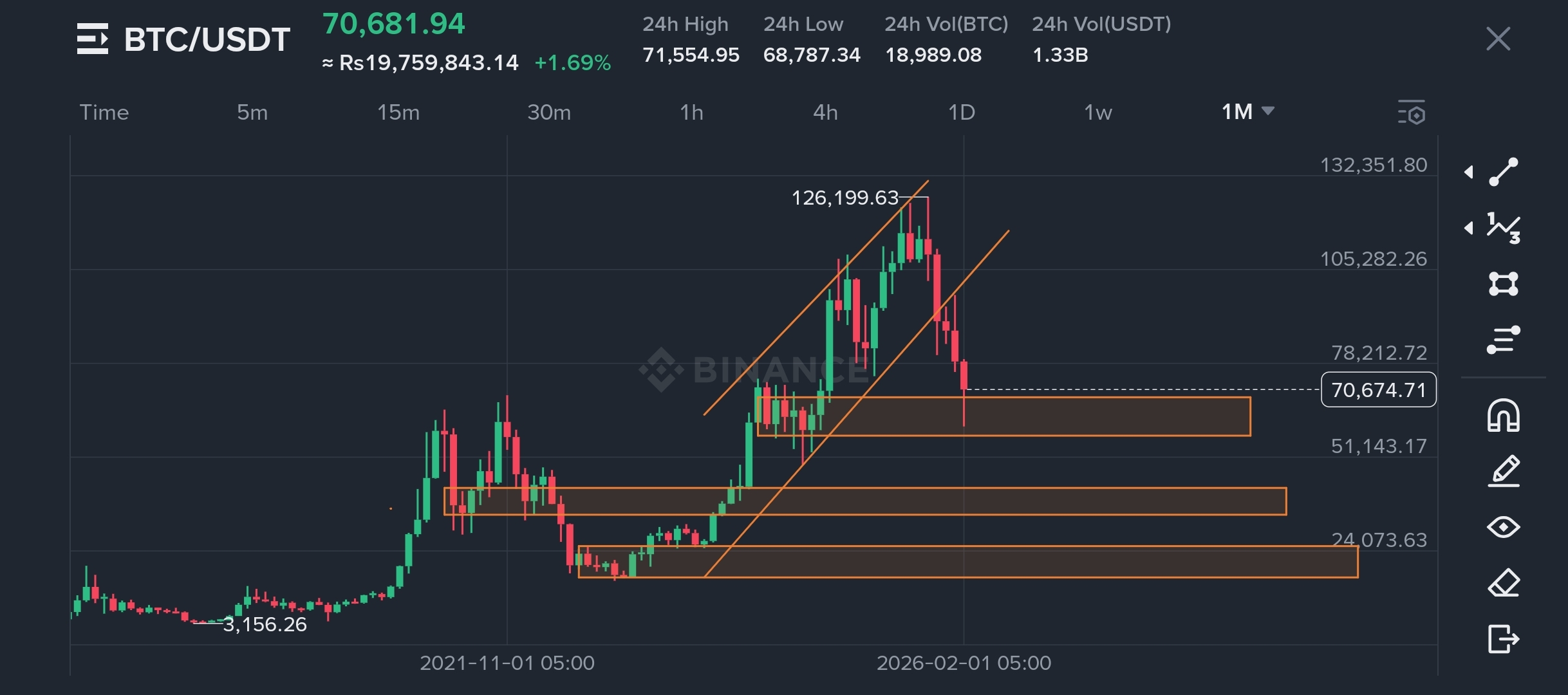Select the pencil annotation tool
This screenshot has width=1568, height=695.
point(1504,471)
